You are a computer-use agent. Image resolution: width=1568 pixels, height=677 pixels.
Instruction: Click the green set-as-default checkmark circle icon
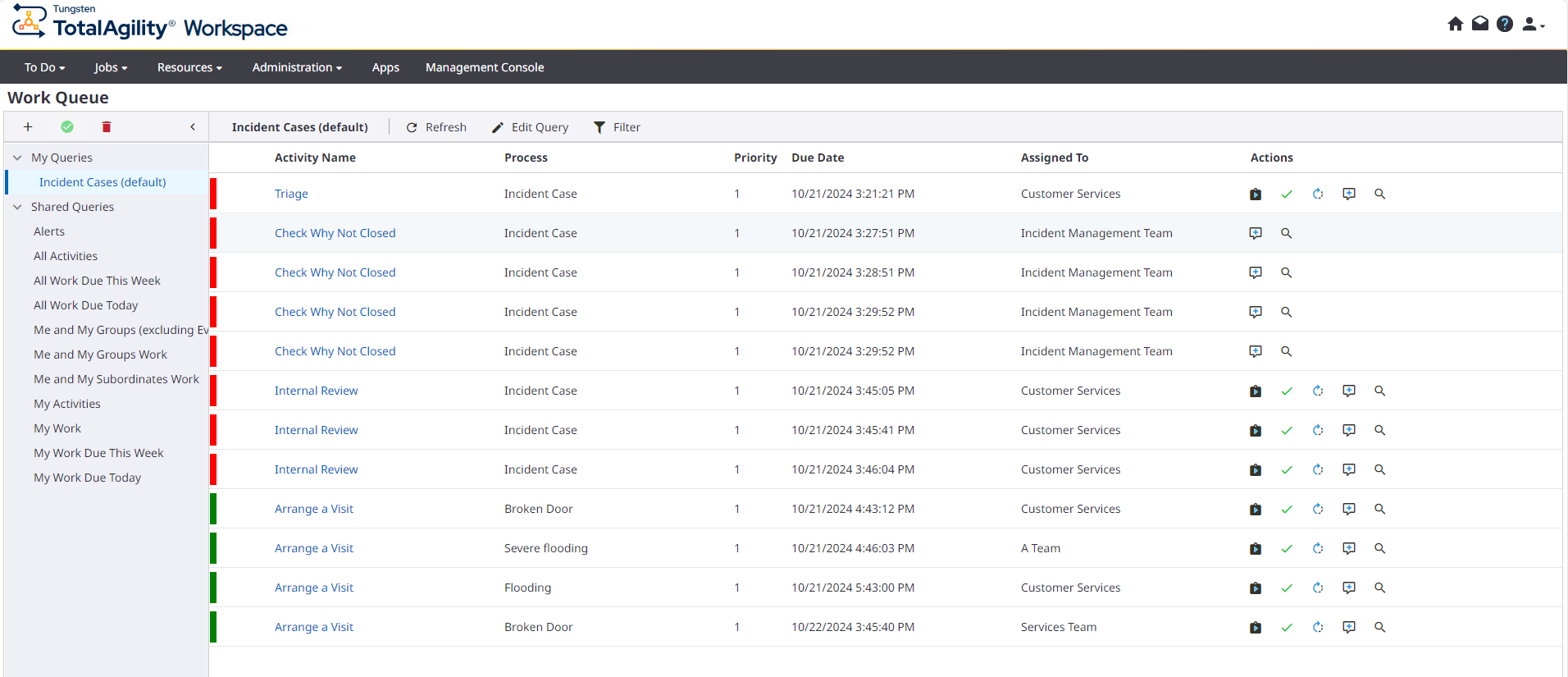(x=67, y=127)
